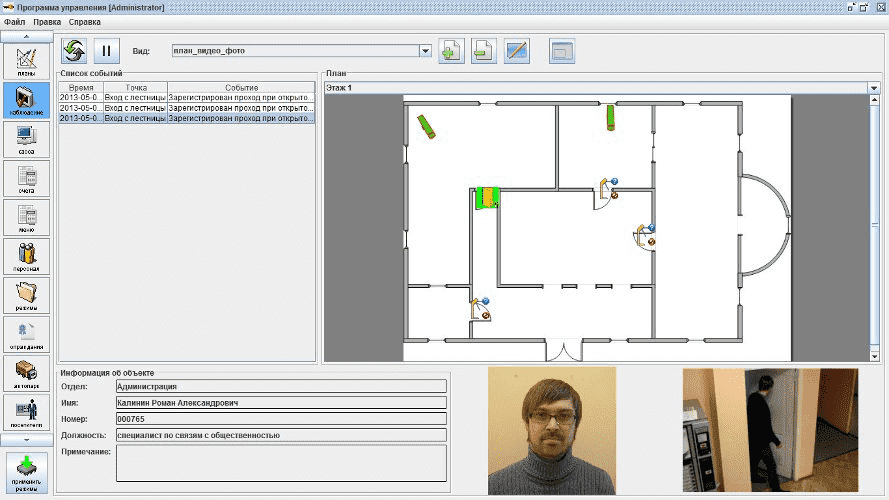This screenshot has height=500, width=889.
Task: Expand the Этаж 1 floor dropdown
Action: (x=873, y=88)
